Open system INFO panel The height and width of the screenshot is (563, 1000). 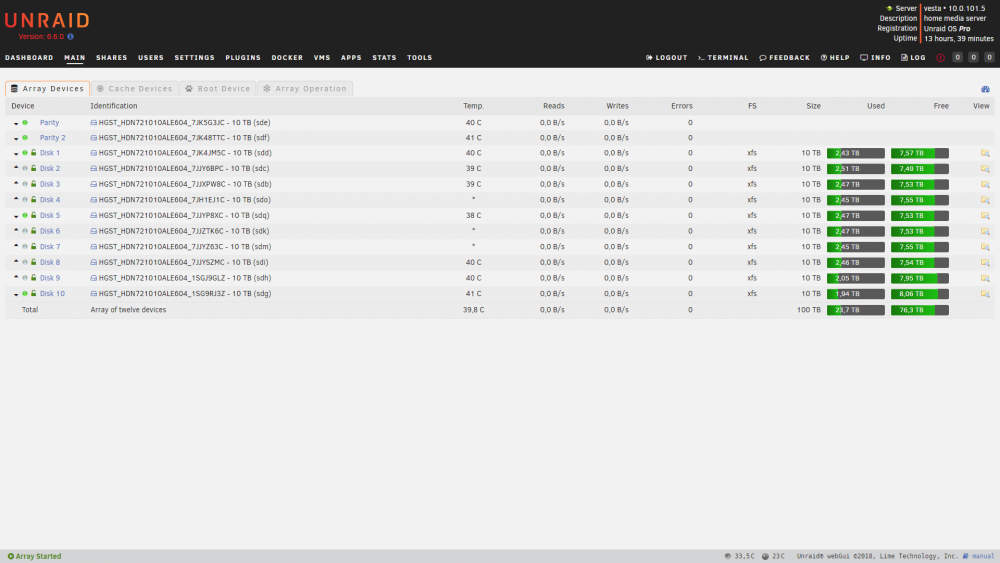point(875,57)
